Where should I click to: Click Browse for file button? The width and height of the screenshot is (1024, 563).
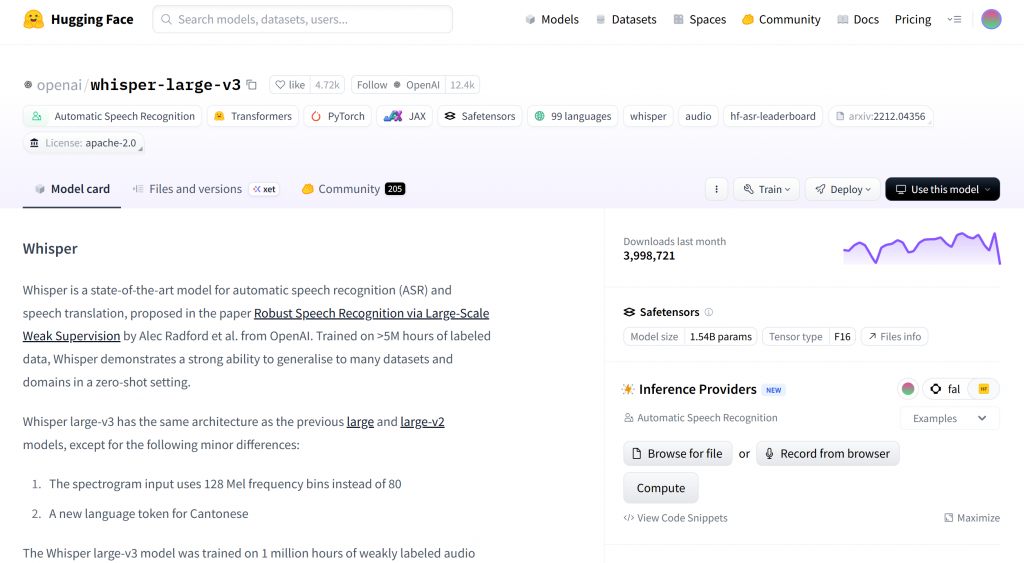[x=677, y=454]
